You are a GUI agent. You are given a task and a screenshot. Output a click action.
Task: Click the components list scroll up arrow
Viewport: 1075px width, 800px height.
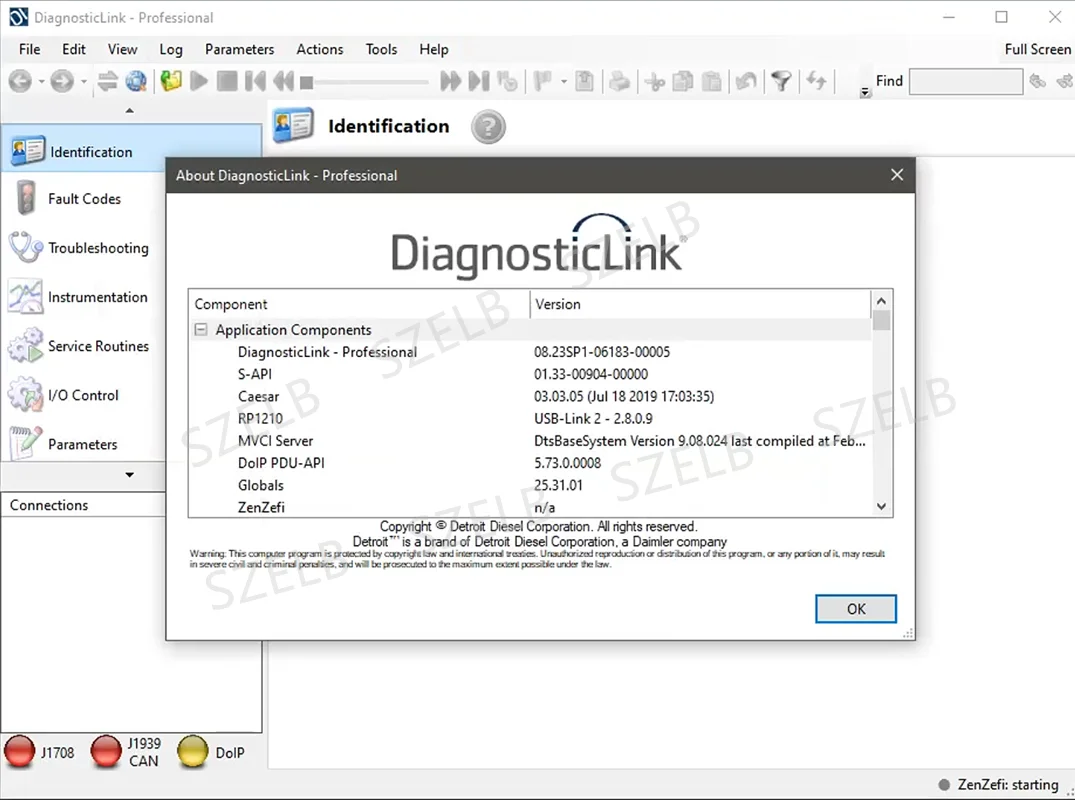tap(882, 301)
